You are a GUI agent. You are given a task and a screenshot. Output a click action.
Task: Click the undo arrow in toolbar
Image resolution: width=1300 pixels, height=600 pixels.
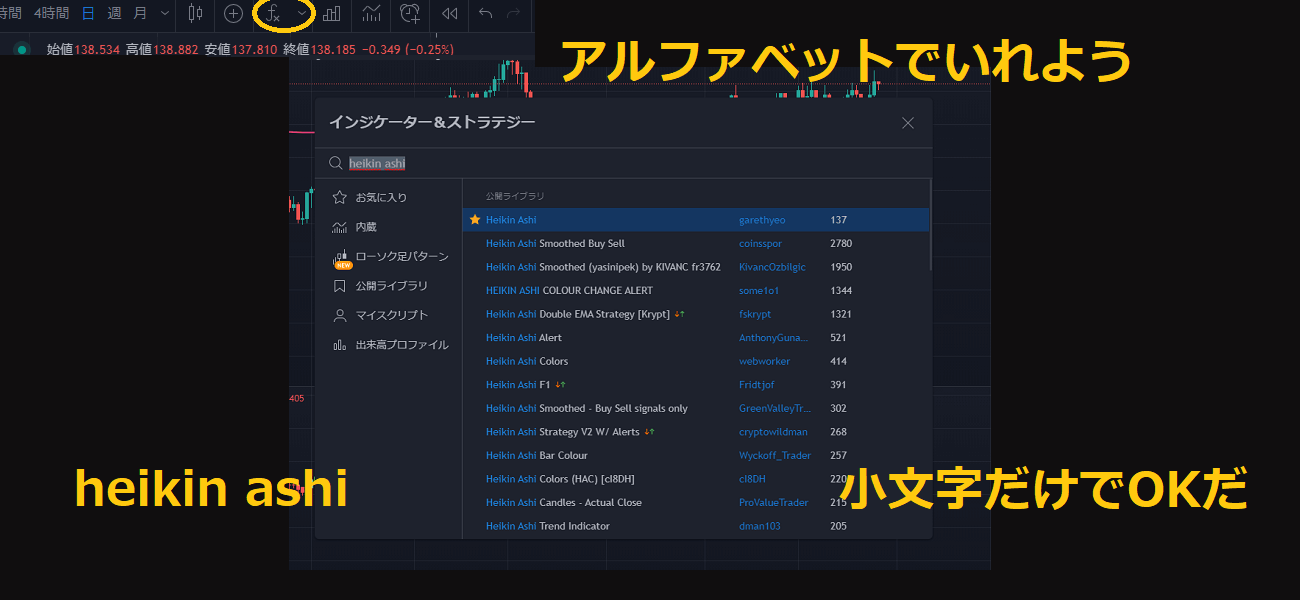pos(486,14)
